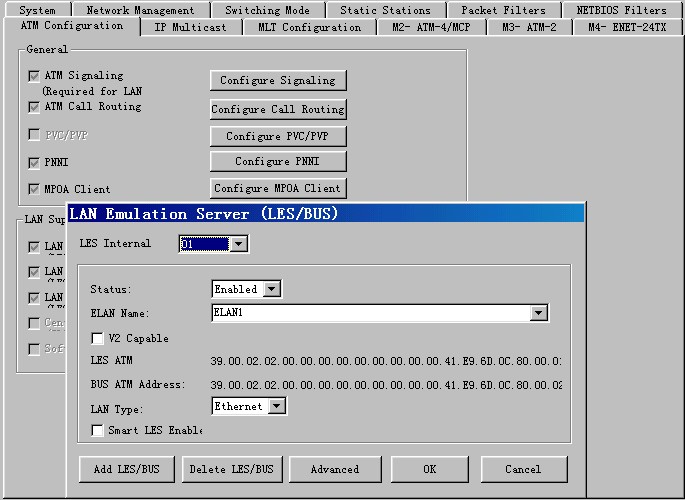Screen dimensions: 685x500
Task: Open the MLT Configuration tab
Action: point(309,27)
